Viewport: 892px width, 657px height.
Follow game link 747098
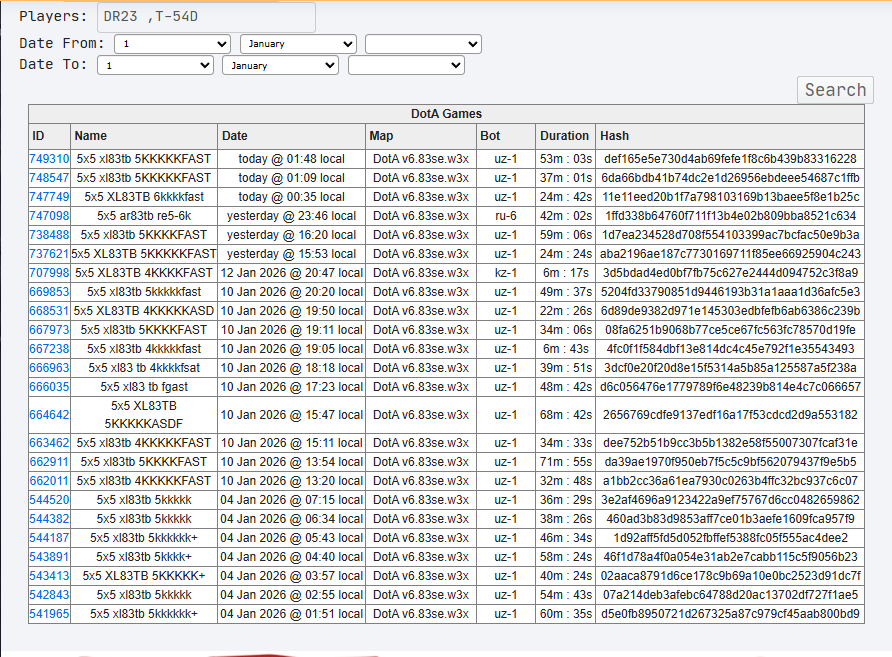point(49,216)
